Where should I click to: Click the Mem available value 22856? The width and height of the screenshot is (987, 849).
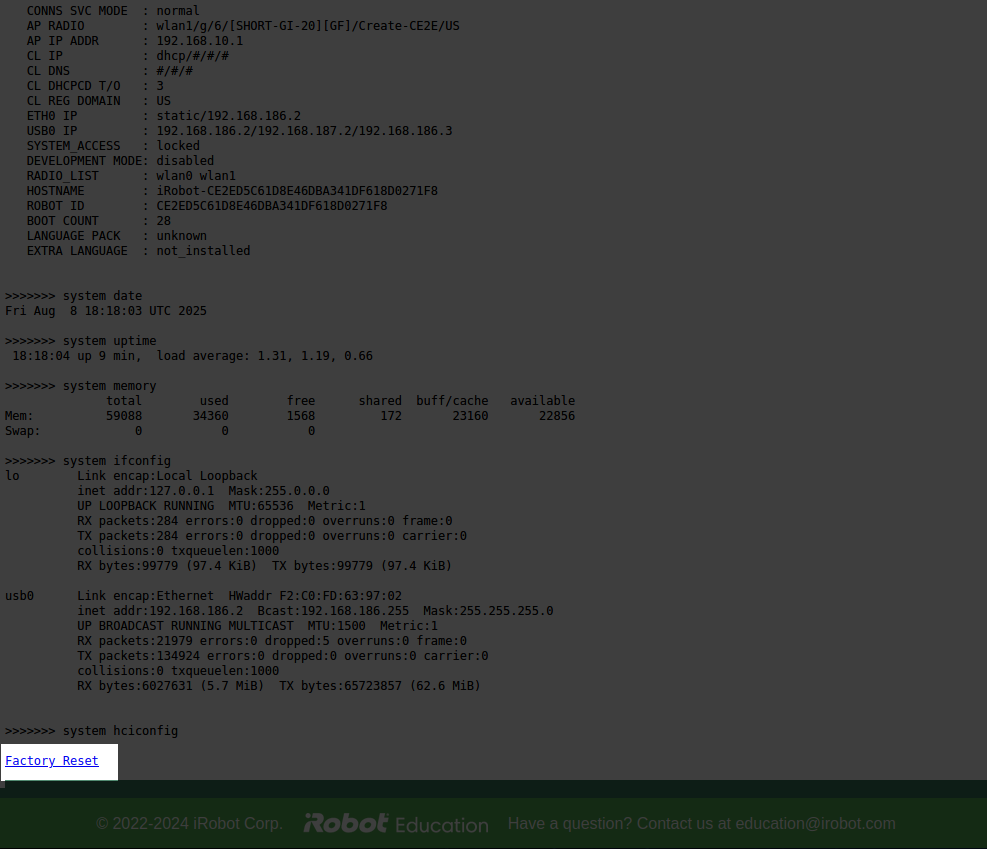557,416
